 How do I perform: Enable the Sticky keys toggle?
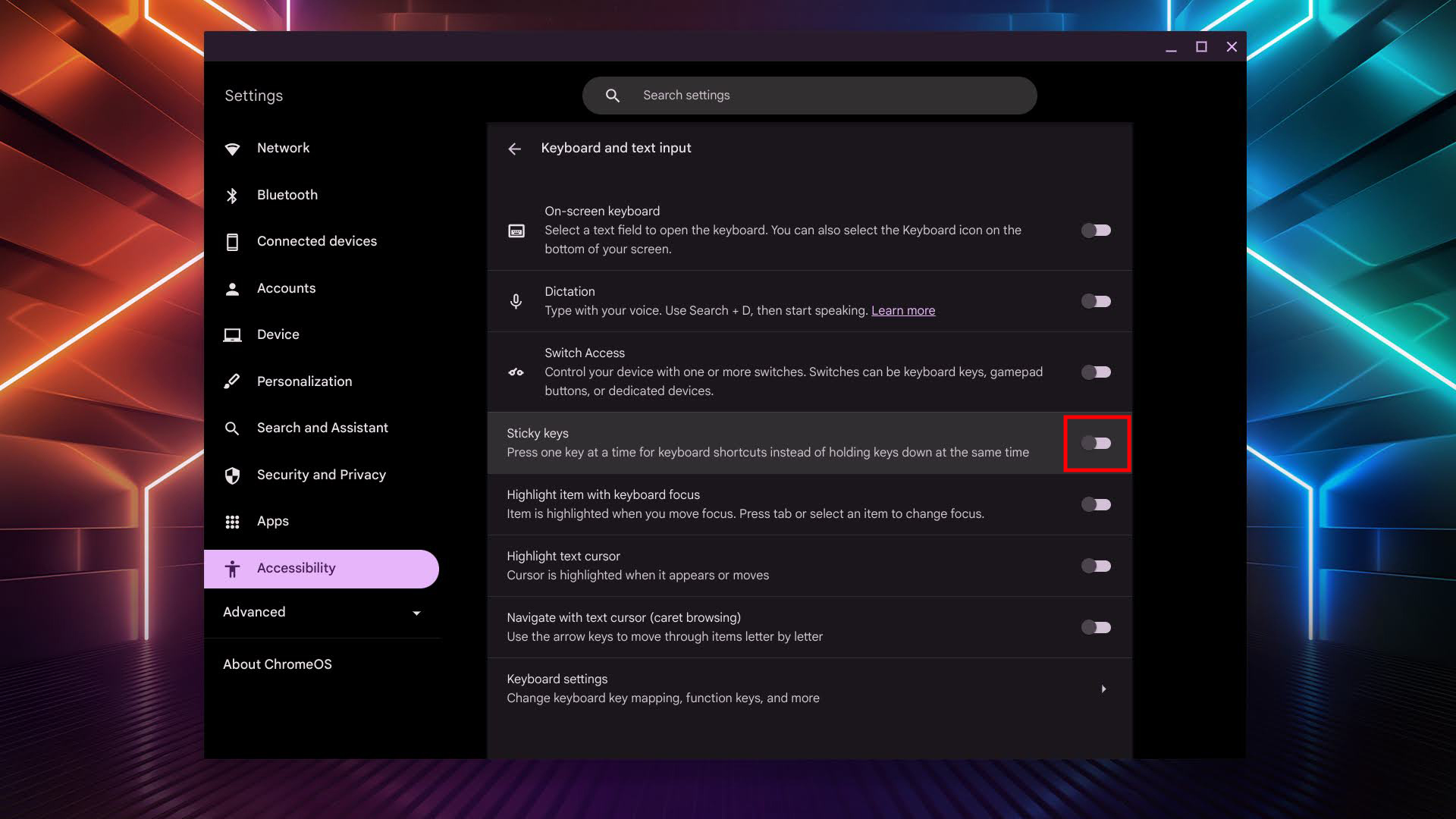tap(1096, 444)
